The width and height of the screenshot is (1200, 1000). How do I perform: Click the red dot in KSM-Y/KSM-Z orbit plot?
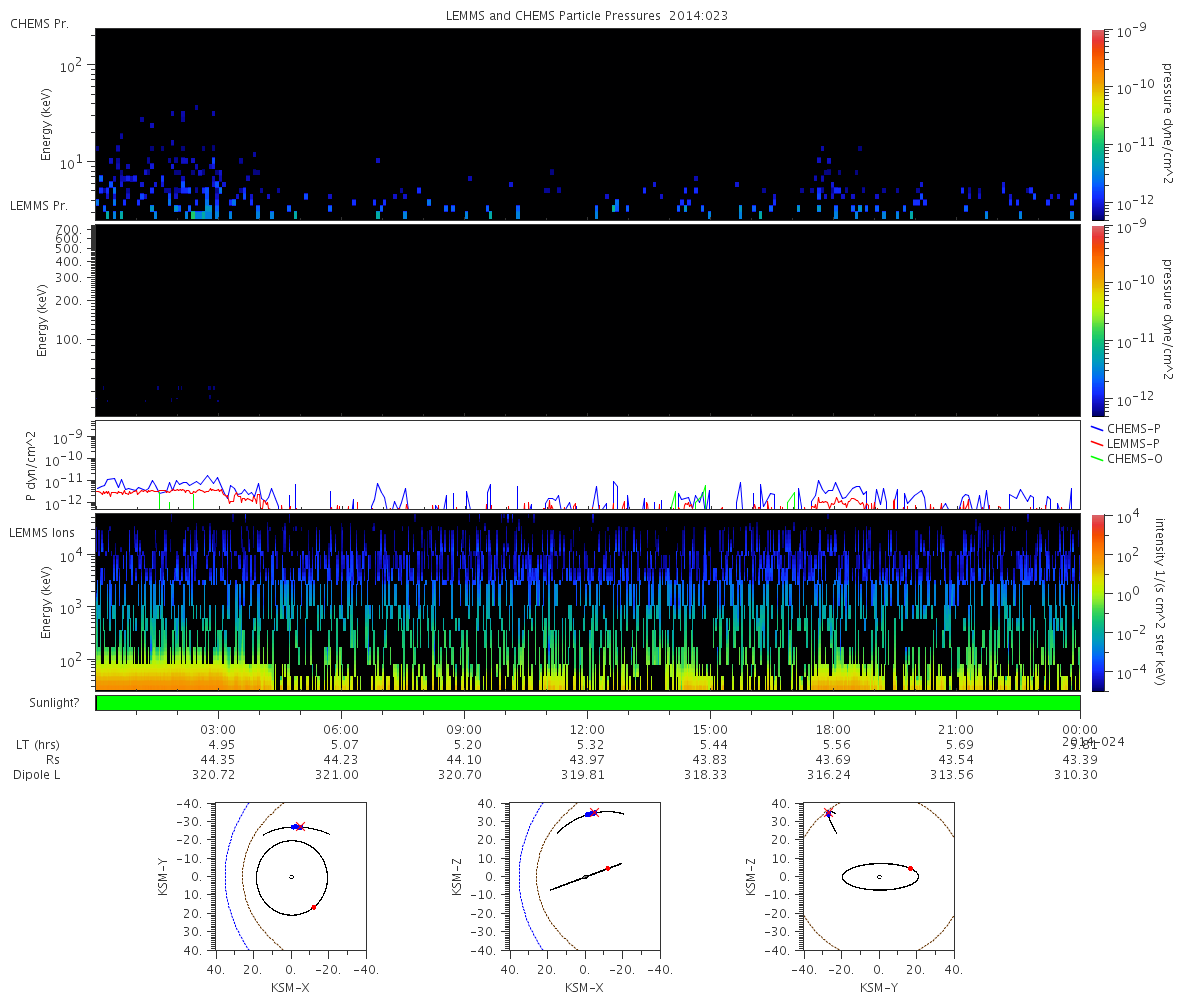pos(910,869)
